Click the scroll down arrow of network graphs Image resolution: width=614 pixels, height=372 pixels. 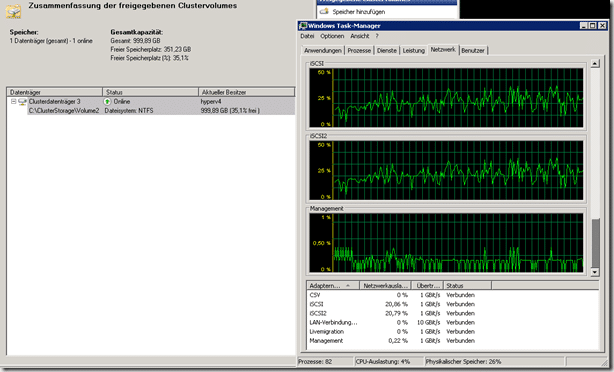tap(595, 272)
